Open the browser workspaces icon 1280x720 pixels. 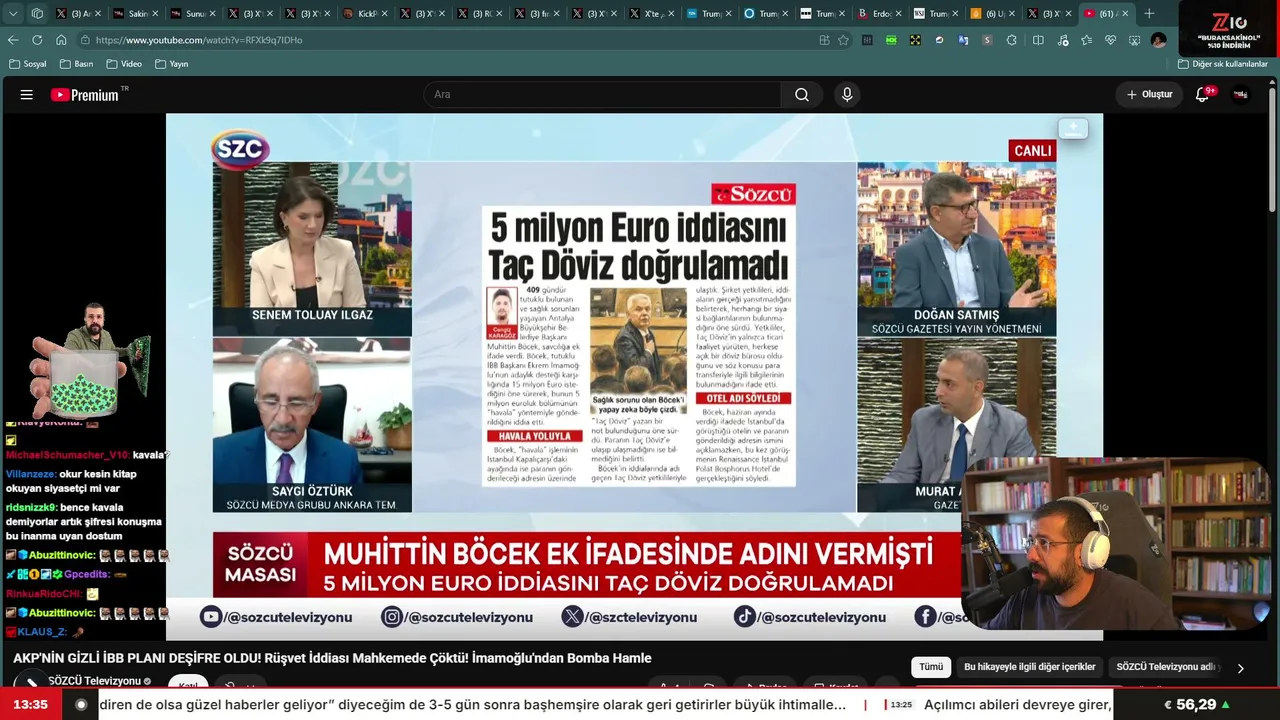pyautogui.click(x=37, y=14)
